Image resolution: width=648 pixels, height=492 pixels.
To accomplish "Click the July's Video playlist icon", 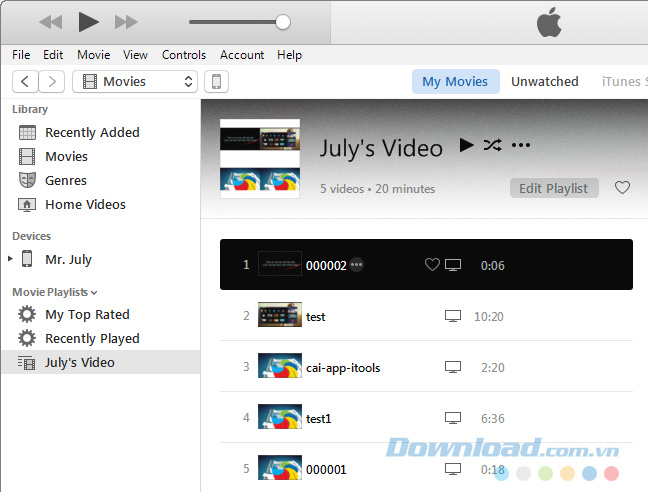I will point(26,363).
